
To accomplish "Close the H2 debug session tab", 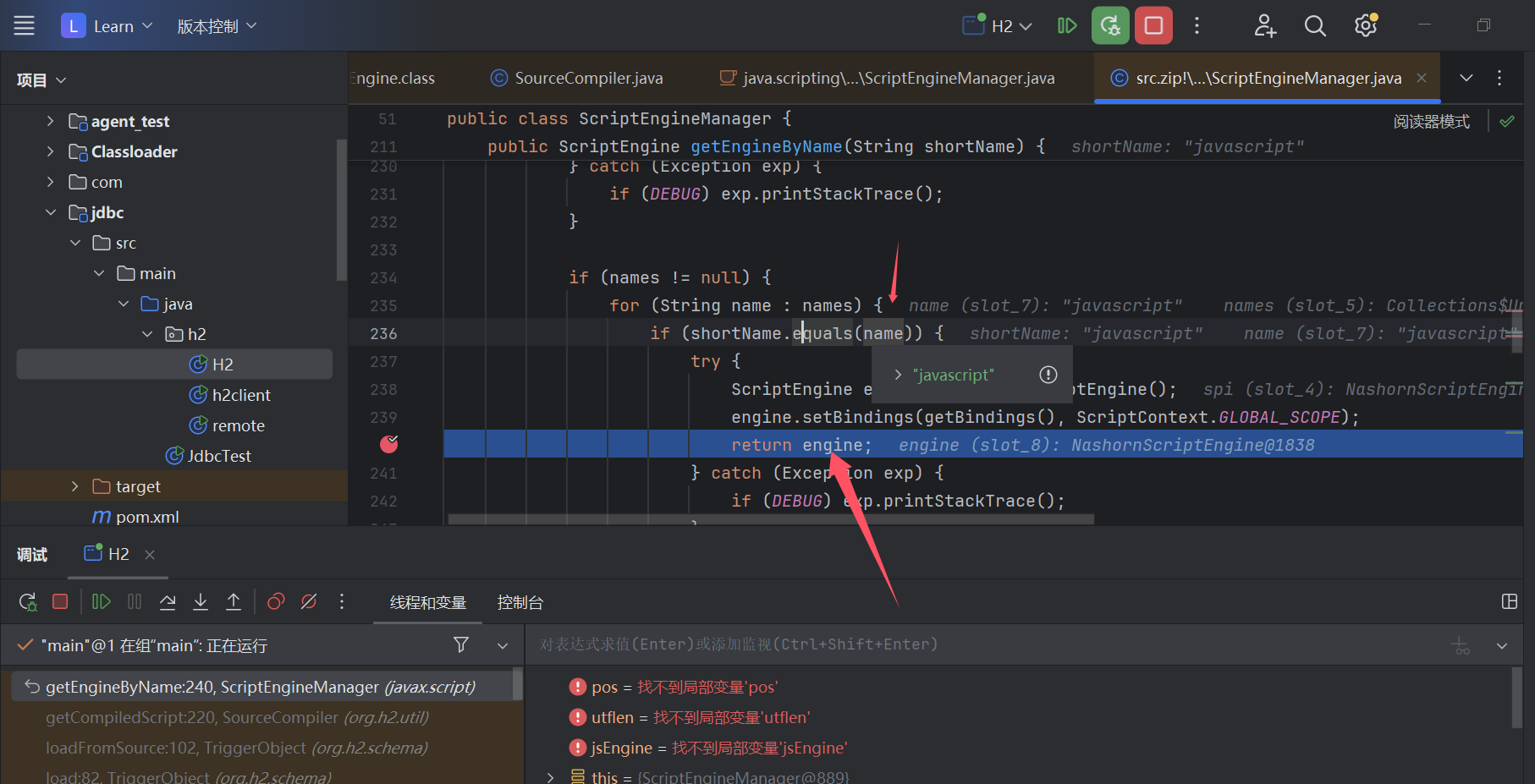I will pyautogui.click(x=150, y=555).
